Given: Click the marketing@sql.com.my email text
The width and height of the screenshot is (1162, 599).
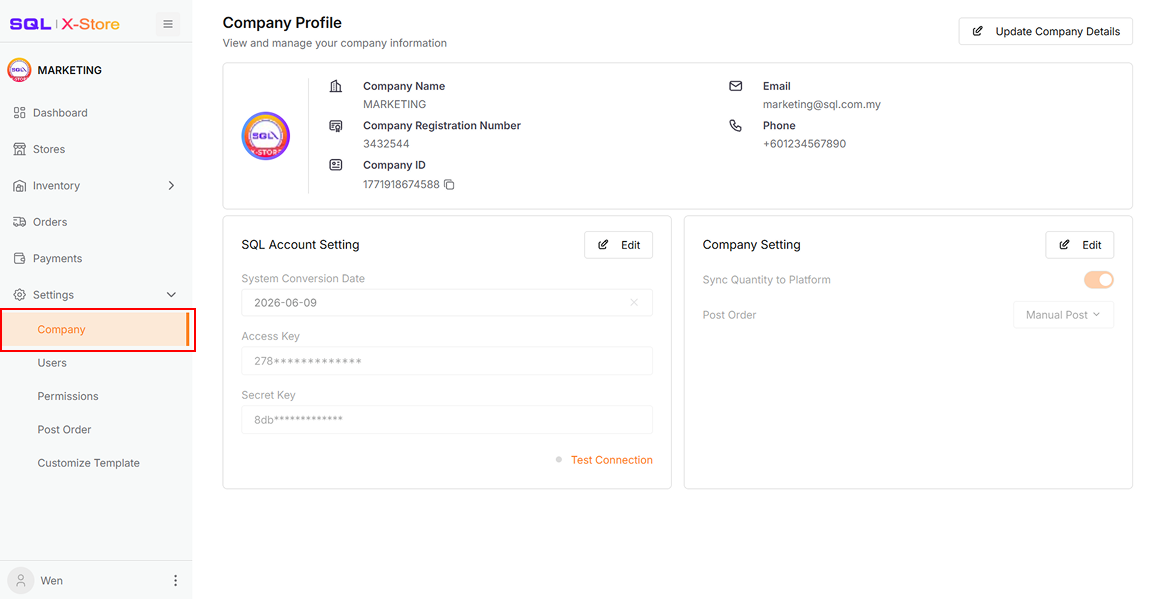Looking at the screenshot, I should coord(822,105).
